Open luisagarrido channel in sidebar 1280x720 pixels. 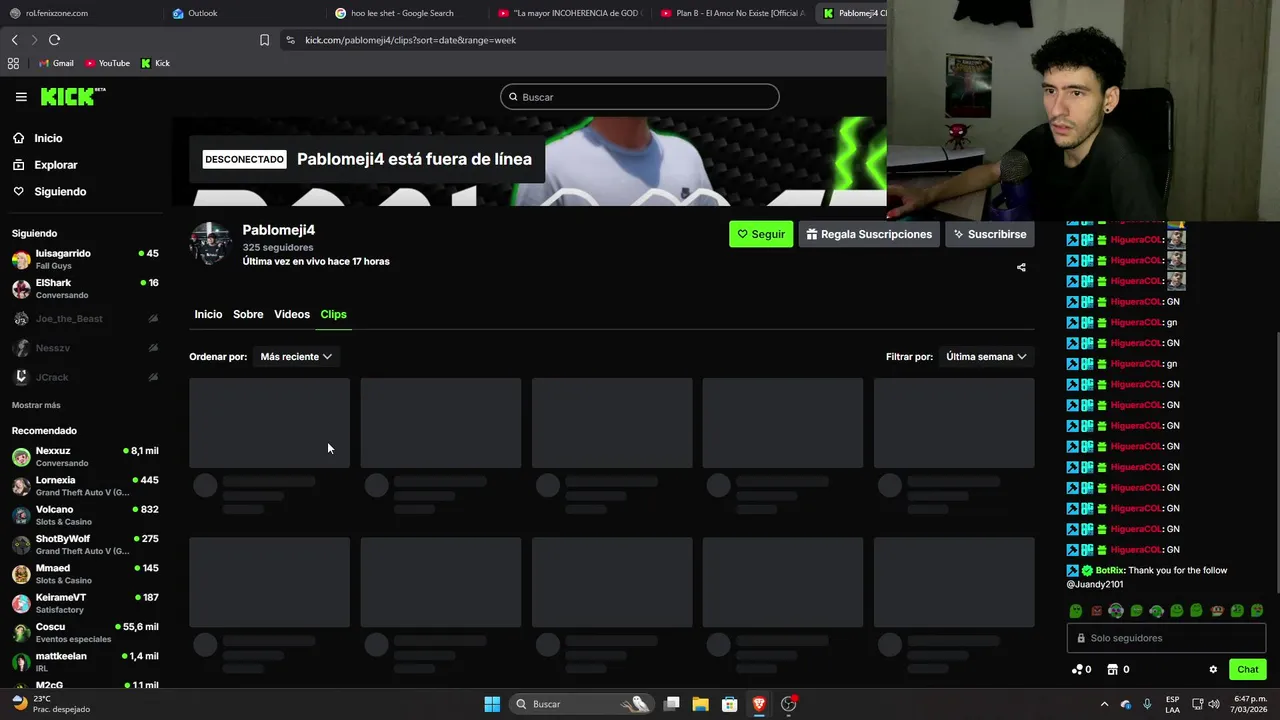pos(84,260)
